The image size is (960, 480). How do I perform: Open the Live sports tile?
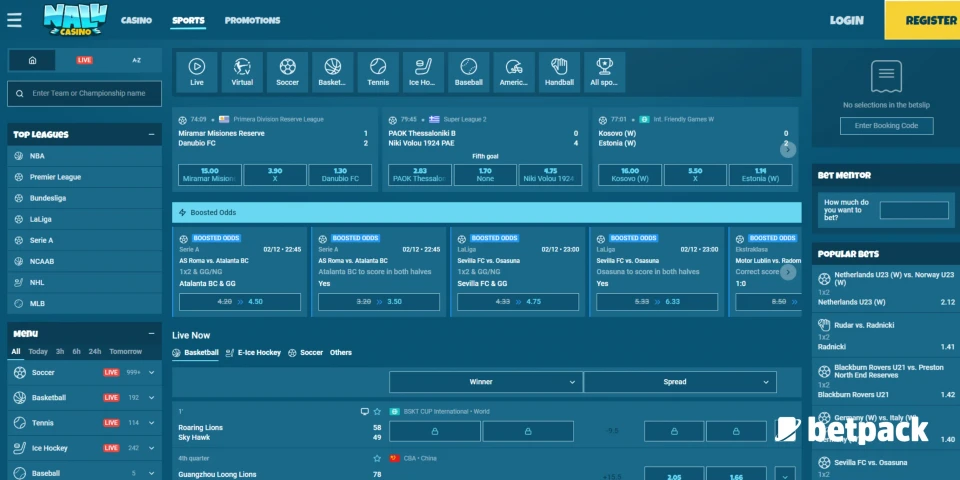[197, 72]
